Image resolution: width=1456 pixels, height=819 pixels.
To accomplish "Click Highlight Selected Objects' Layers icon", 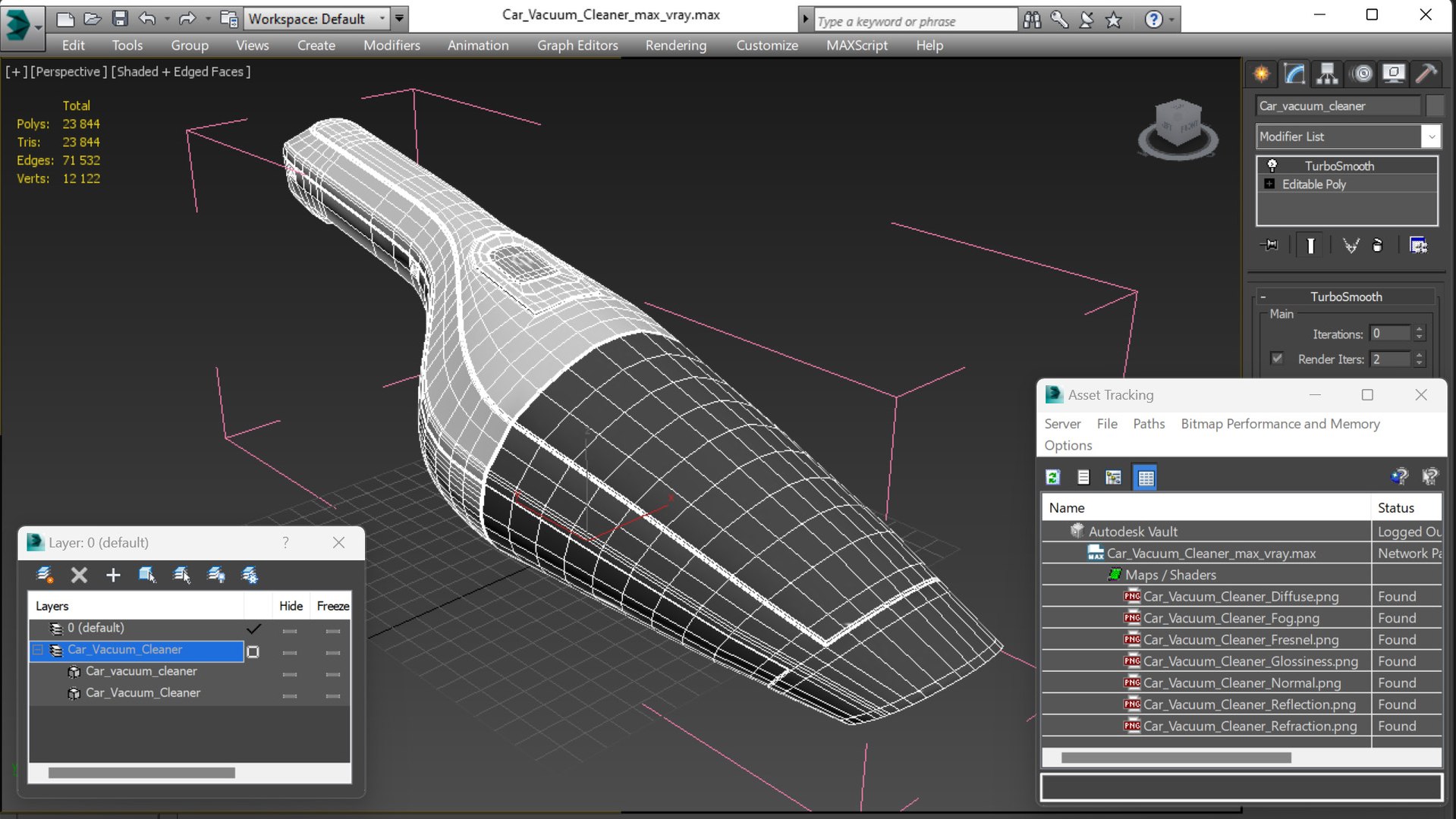I will (x=182, y=576).
